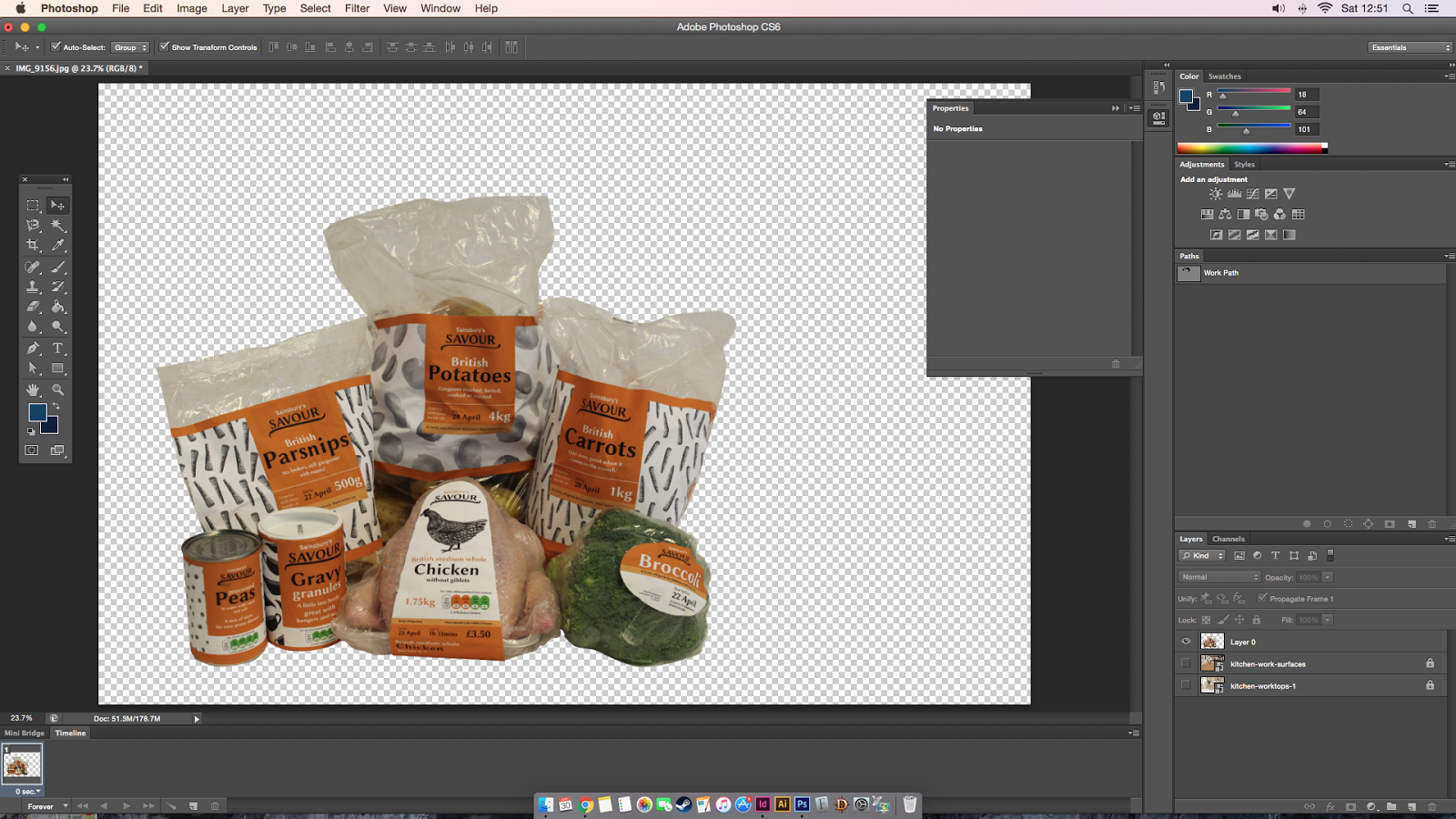Select the Healing Brush tool
The height and width of the screenshot is (819, 1456).
[x=33, y=267]
